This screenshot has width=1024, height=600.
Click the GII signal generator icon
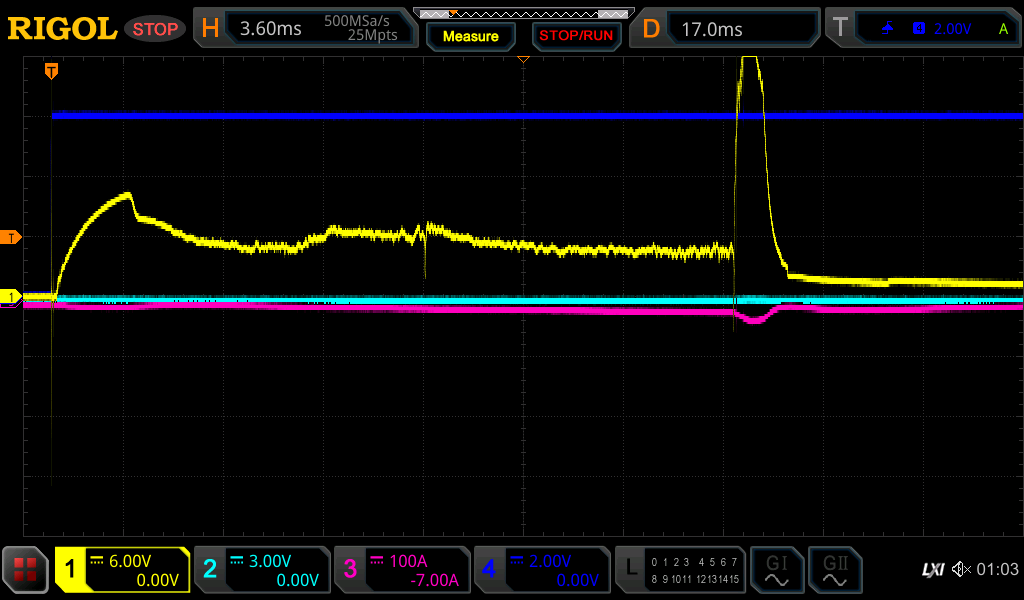(834, 570)
